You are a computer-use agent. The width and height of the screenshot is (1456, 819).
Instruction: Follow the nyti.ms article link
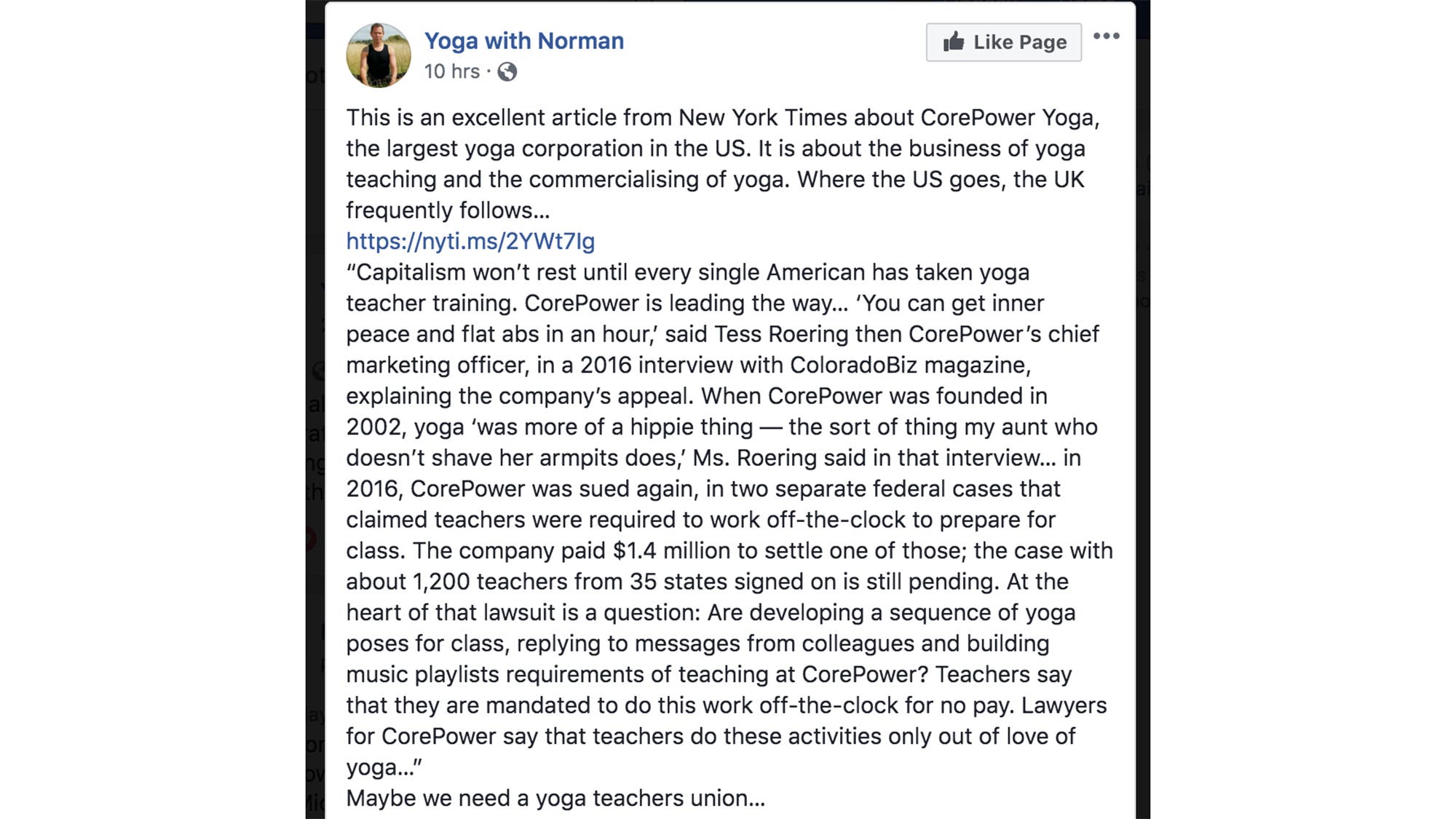point(470,241)
